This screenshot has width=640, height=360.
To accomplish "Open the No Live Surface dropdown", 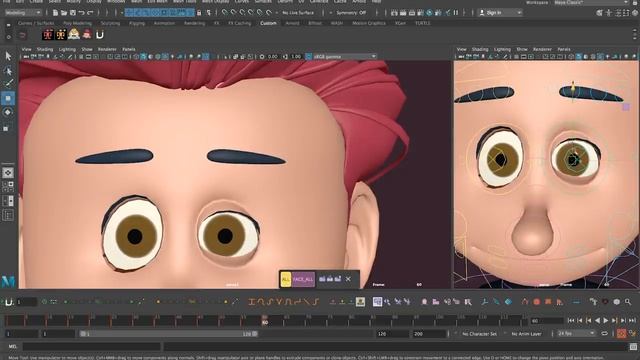I will tap(298, 13).
